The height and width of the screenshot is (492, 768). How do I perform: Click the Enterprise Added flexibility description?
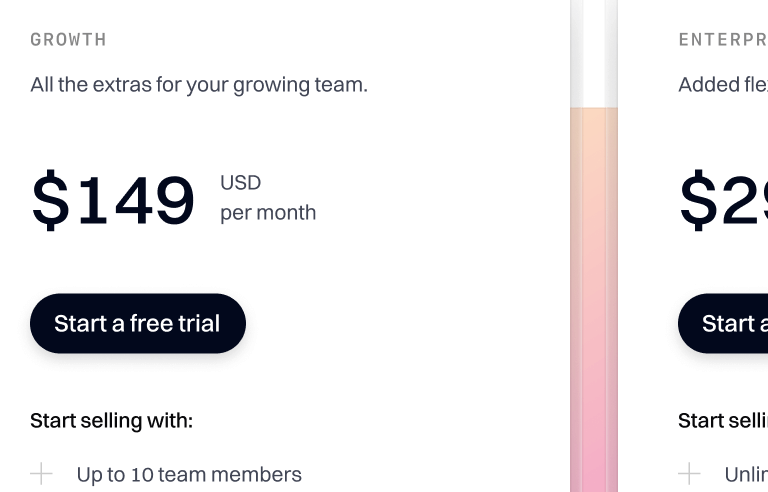pyautogui.click(x=722, y=84)
